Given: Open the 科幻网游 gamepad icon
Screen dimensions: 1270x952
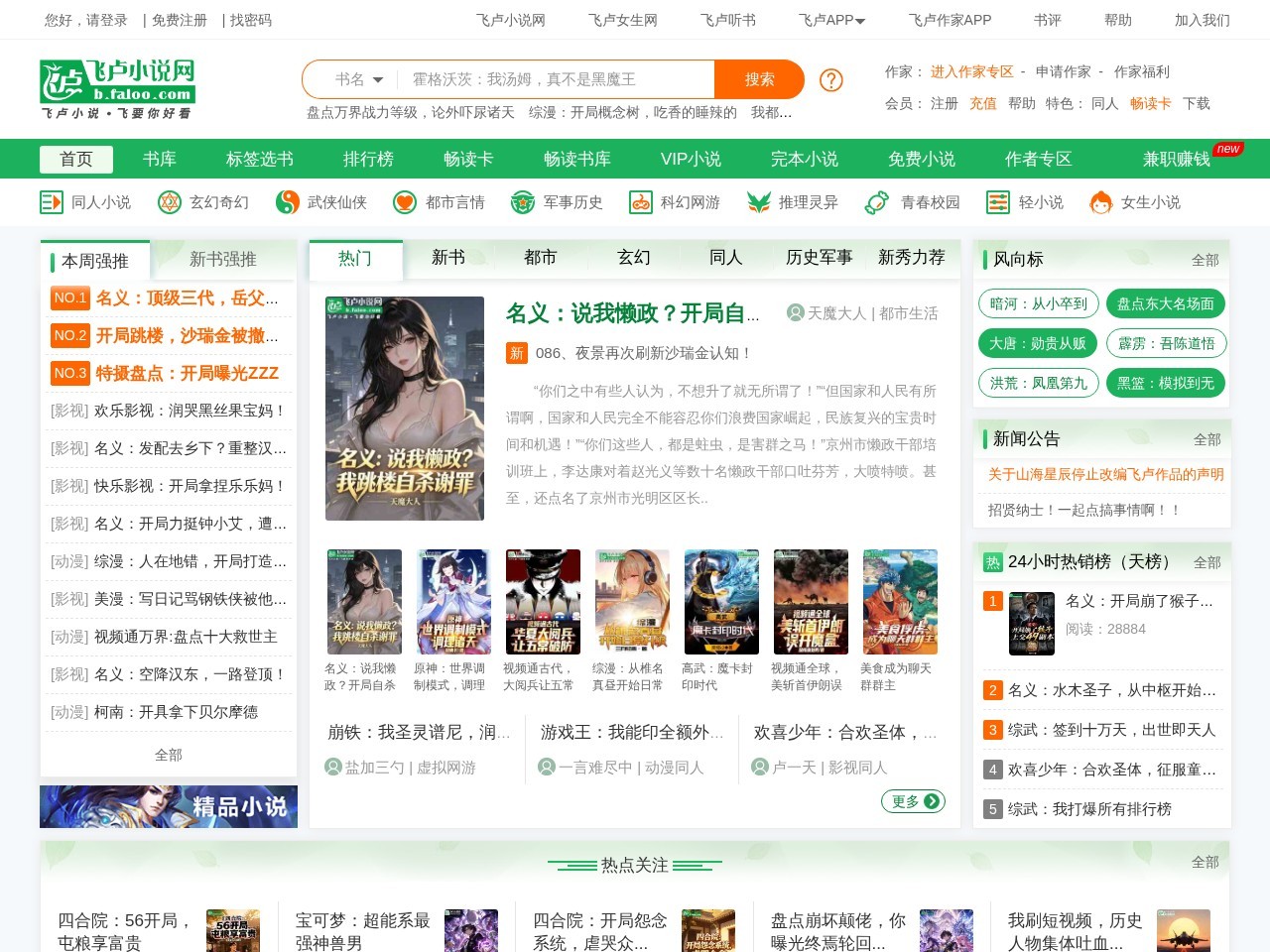Looking at the screenshot, I should pos(641,202).
